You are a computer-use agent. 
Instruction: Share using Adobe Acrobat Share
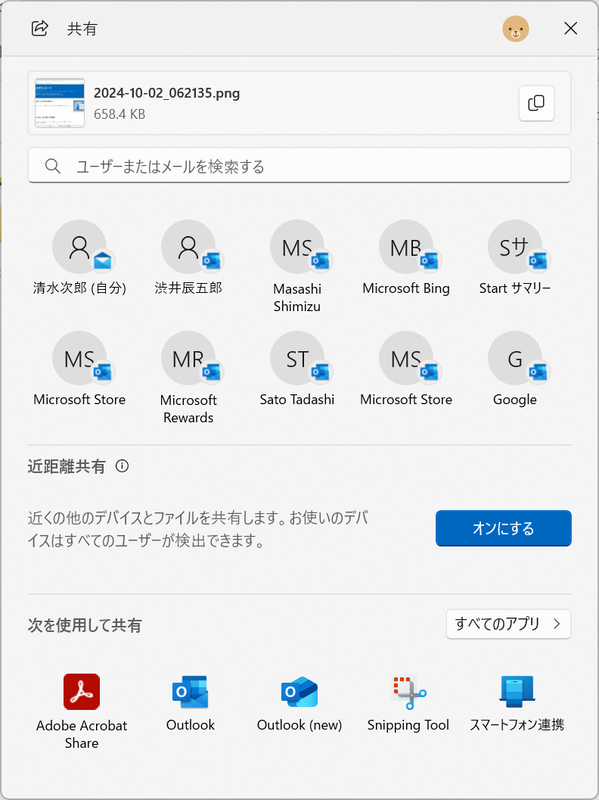point(82,712)
